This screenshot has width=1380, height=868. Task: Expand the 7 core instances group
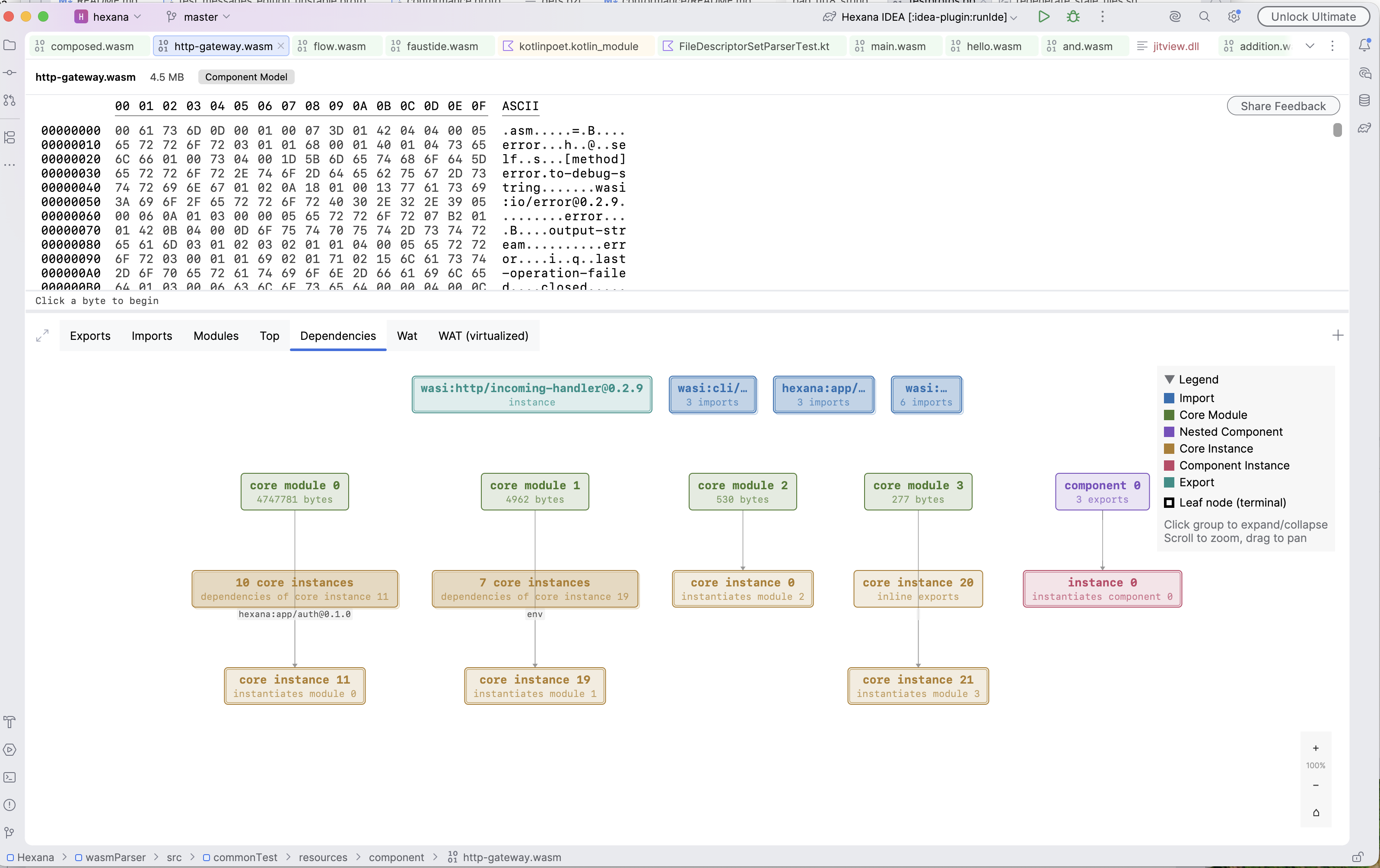click(x=535, y=589)
